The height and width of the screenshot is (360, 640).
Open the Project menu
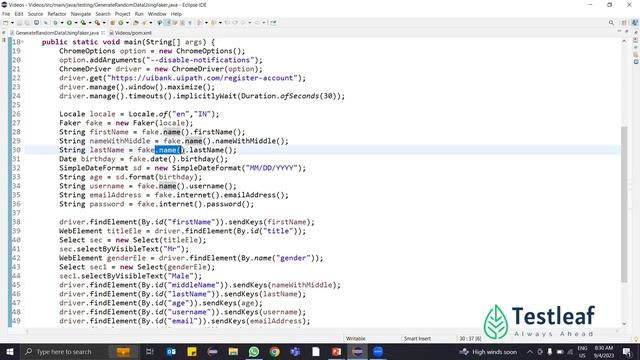pos(122,14)
